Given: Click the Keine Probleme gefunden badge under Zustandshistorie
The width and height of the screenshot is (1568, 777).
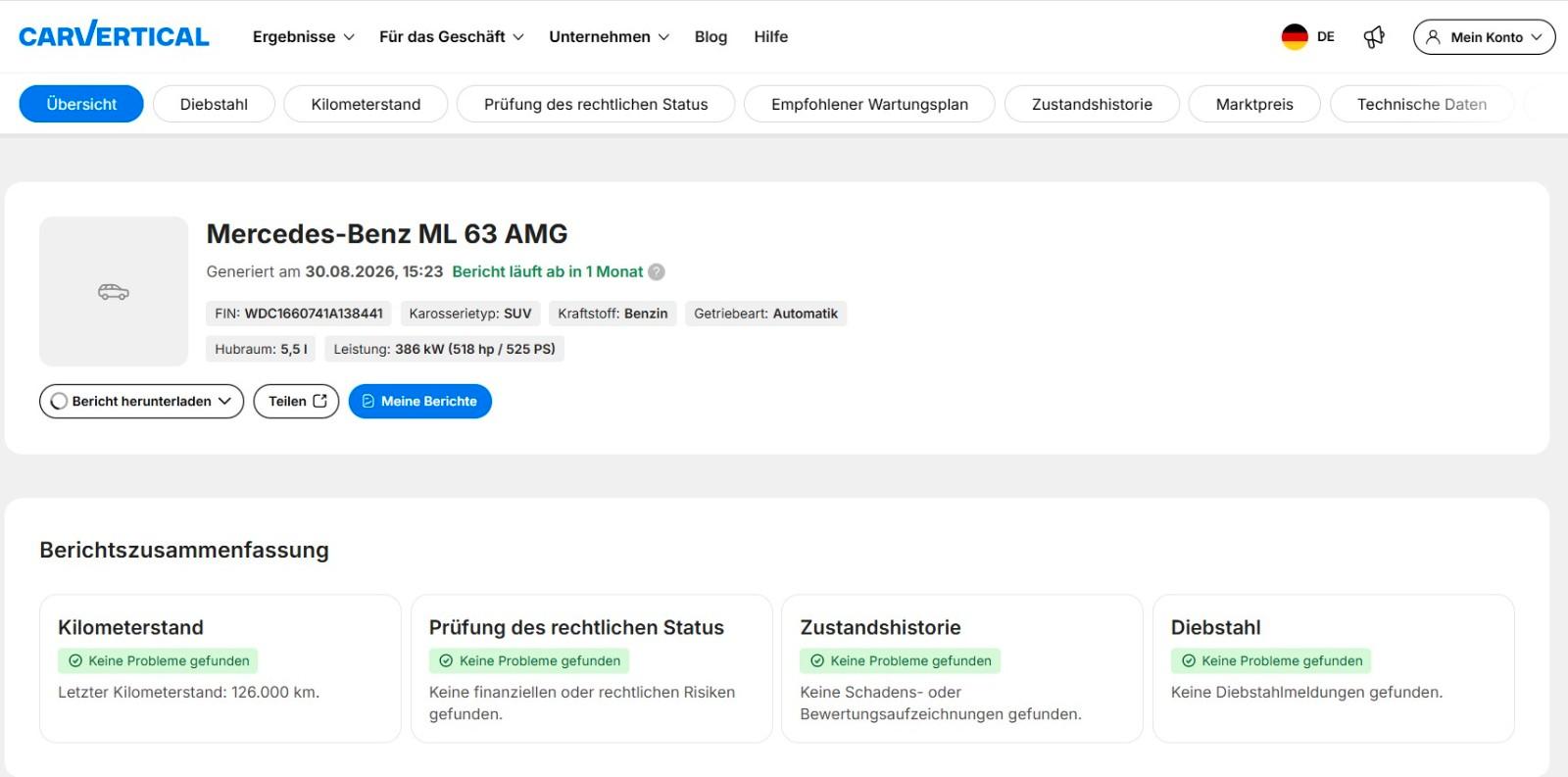Looking at the screenshot, I should click(900, 661).
